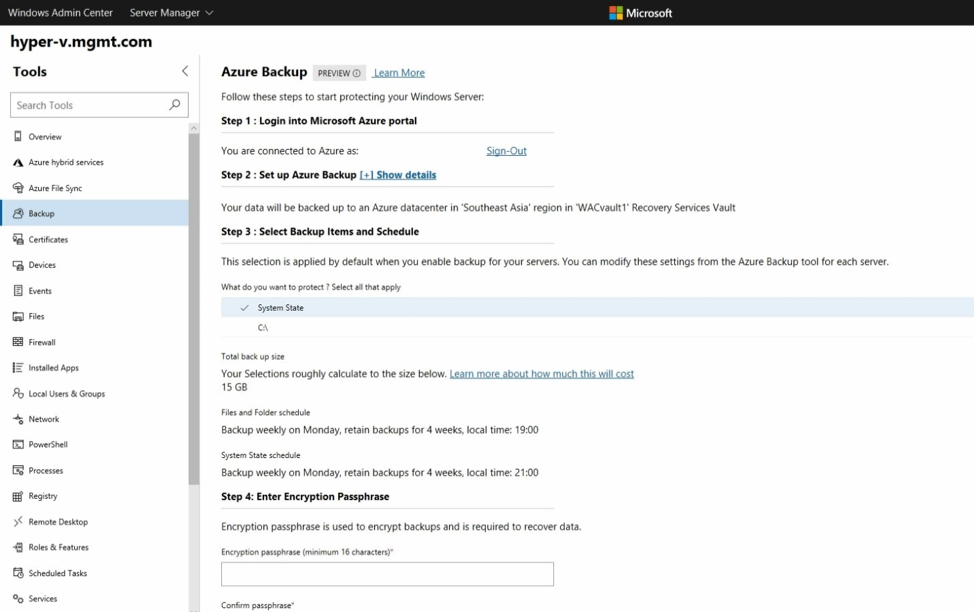Click the Backup tool icon
Image resolution: width=974 pixels, height=612 pixels.
(x=18, y=213)
